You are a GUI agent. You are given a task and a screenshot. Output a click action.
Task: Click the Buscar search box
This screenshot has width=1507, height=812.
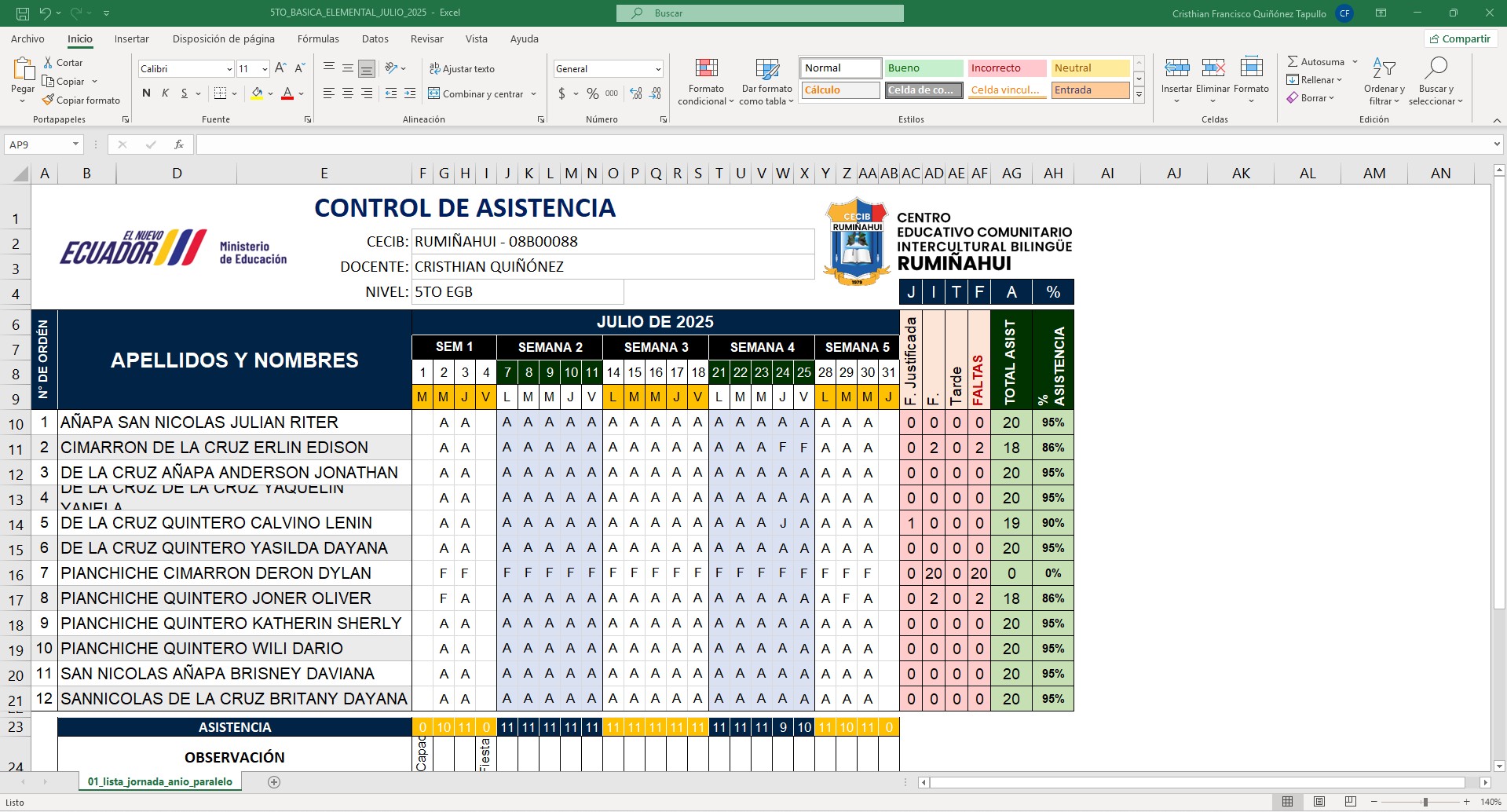coord(759,13)
